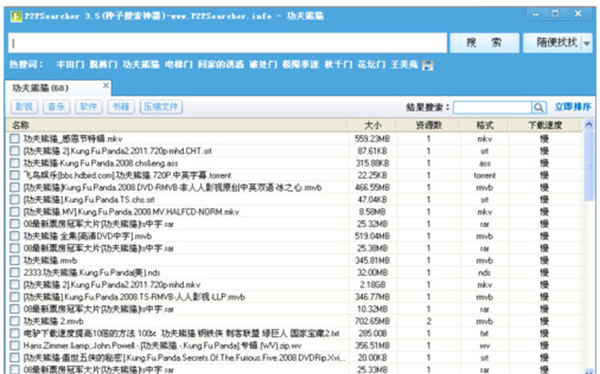Image resolution: width=600 pixels, height=374 pixels.
Task: Sort by 名称 column header
Action: (176, 125)
